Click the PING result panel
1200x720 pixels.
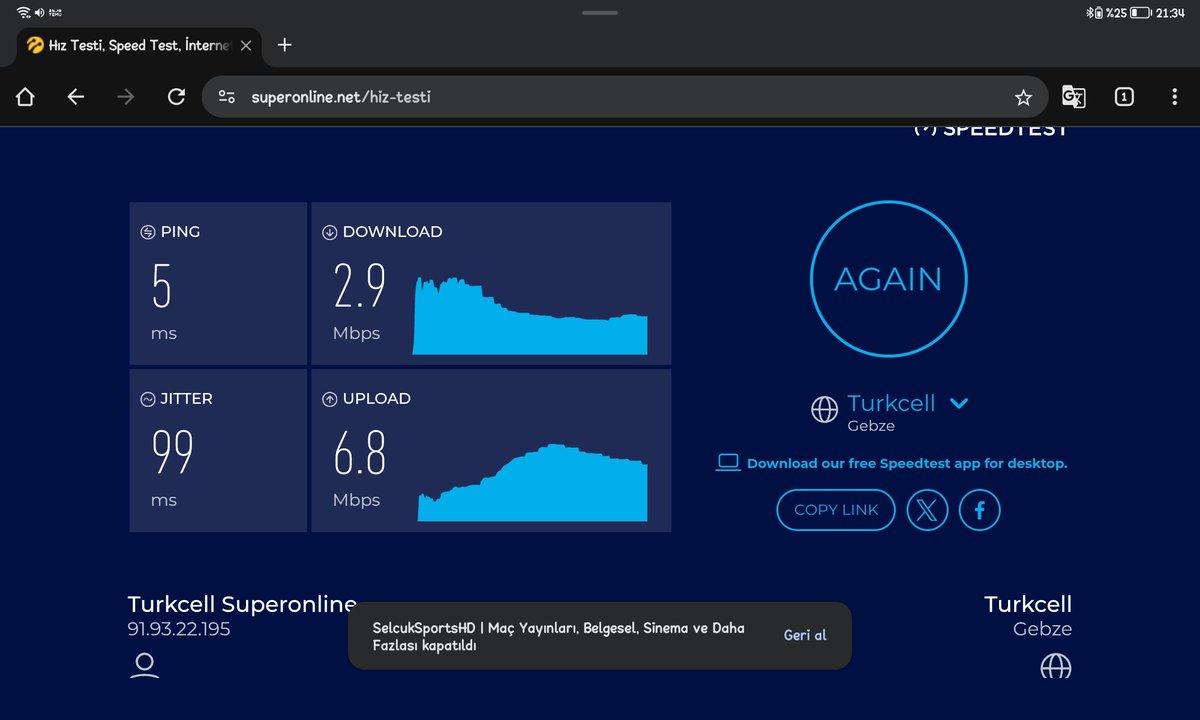tap(218, 284)
